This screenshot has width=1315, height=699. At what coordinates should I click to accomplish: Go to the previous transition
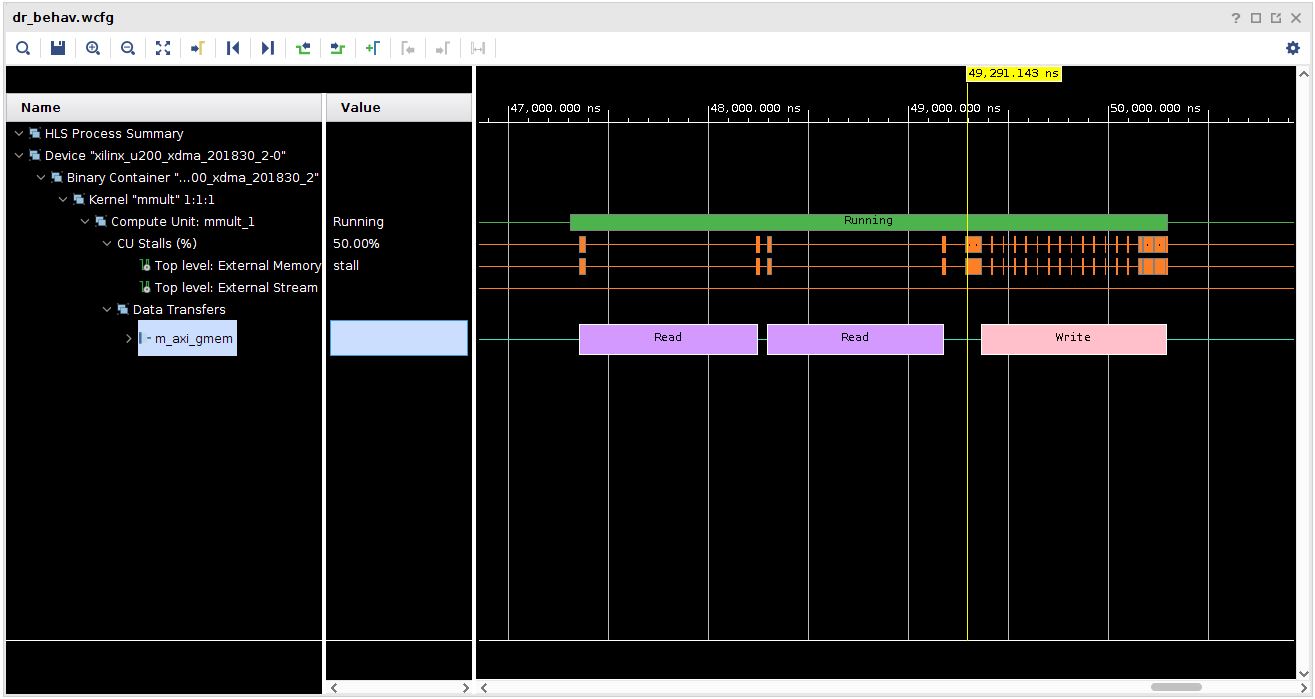pyautogui.click(x=303, y=48)
